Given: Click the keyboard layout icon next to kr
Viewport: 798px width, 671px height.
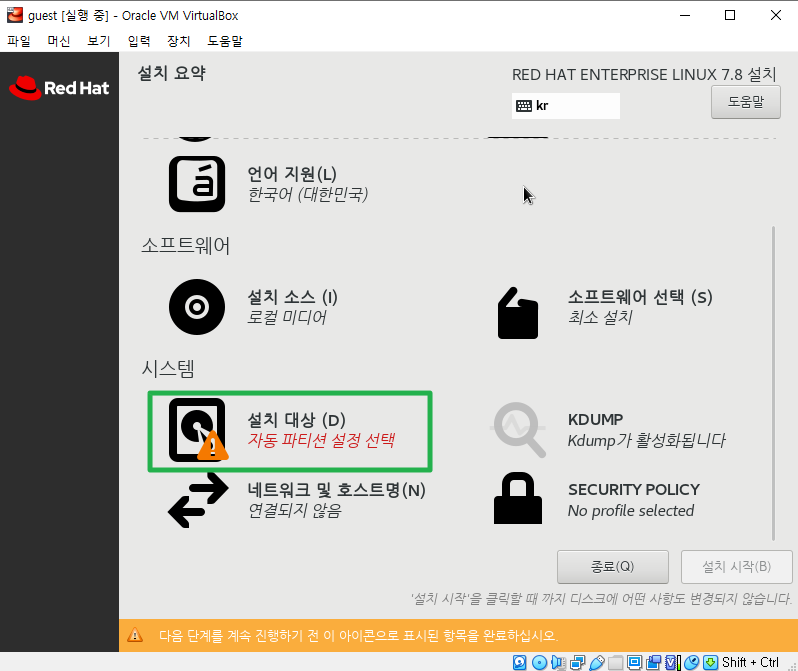Looking at the screenshot, I should 524,106.
